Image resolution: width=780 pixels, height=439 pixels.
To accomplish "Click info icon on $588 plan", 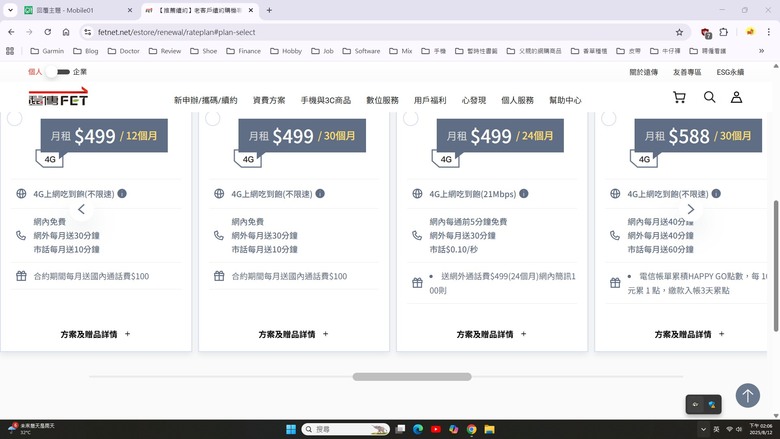I will click(716, 193).
